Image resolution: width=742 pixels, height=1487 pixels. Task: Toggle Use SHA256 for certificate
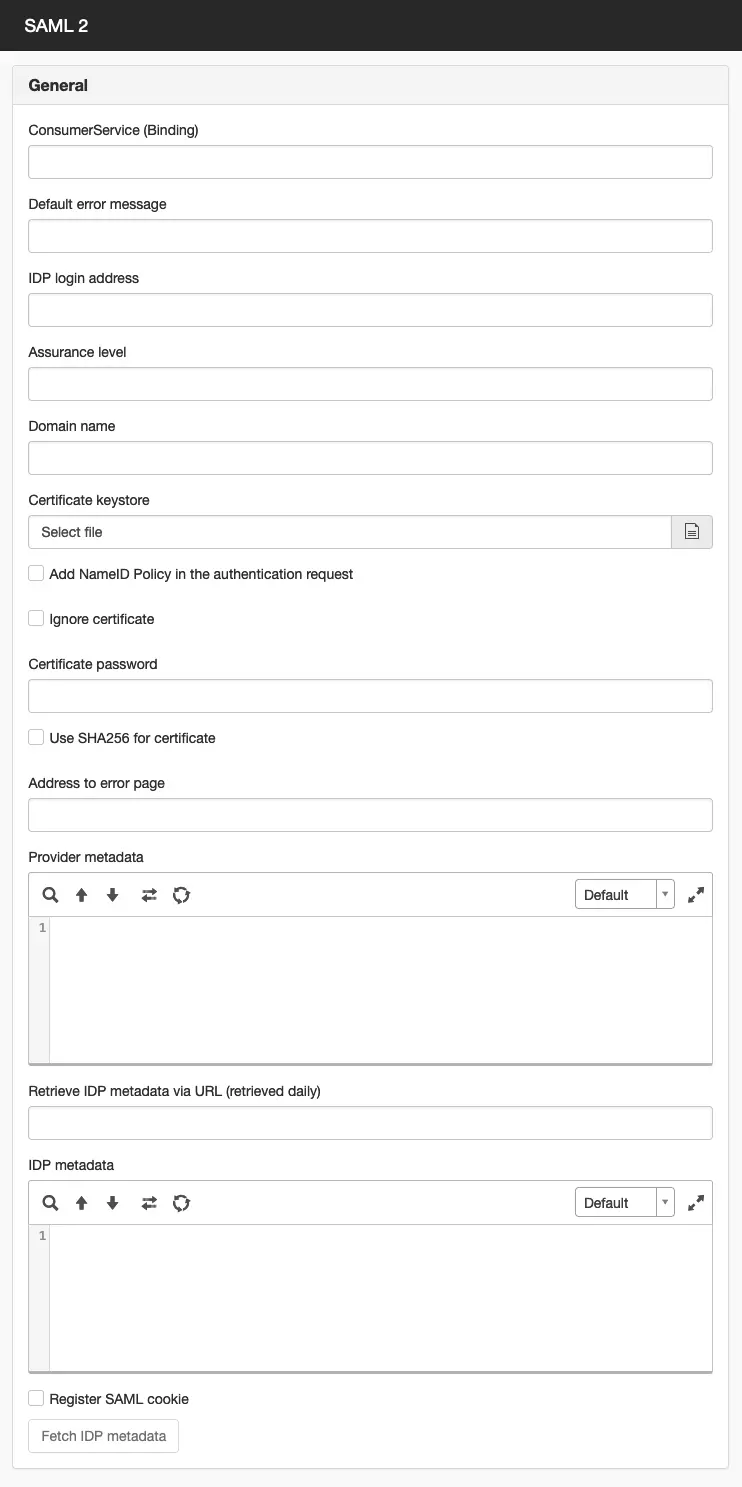36,738
